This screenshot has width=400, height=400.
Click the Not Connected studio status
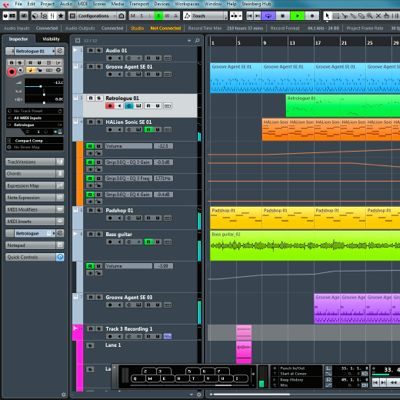coord(166,28)
